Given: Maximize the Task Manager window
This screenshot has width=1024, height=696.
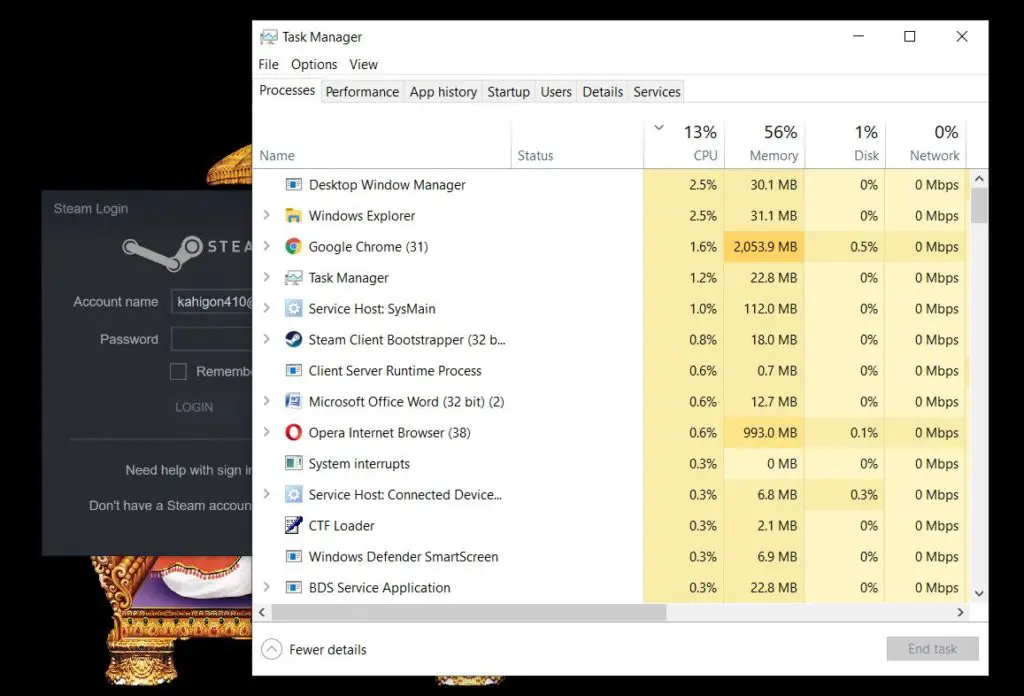Looking at the screenshot, I should coord(910,37).
